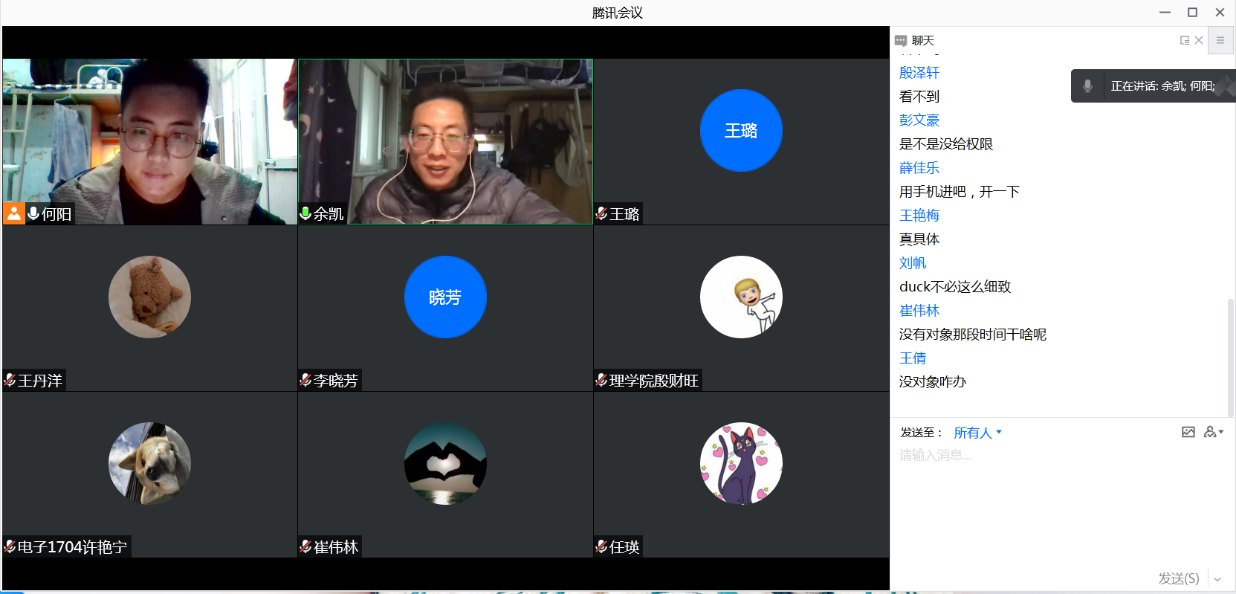Click the chat panel vertical scrollbar
This screenshot has height=594, width=1236.
click(x=1230, y=350)
